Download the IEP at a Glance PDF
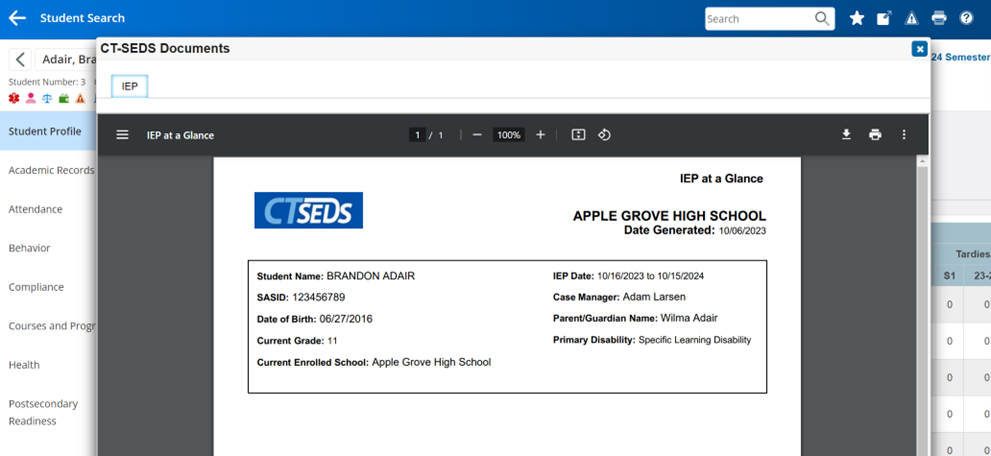The height and width of the screenshot is (456, 991). 846,135
